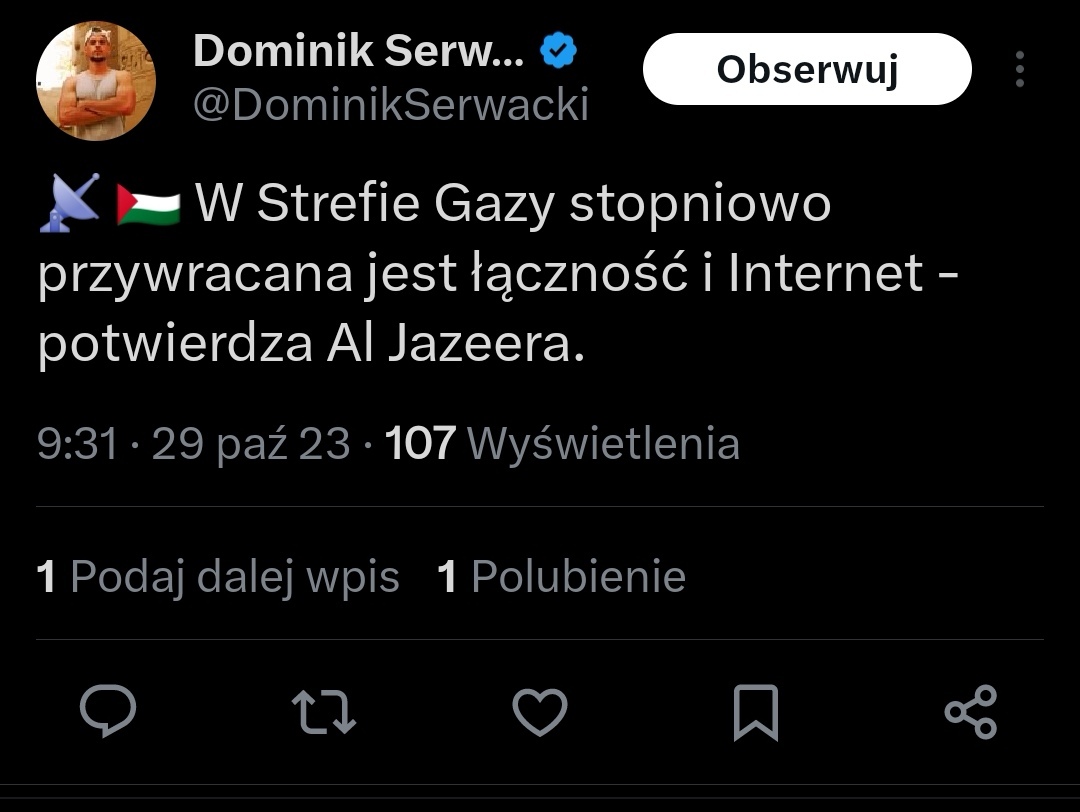The height and width of the screenshot is (812, 1080).
Task: Like the post with the heart icon
Action: [540, 711]
